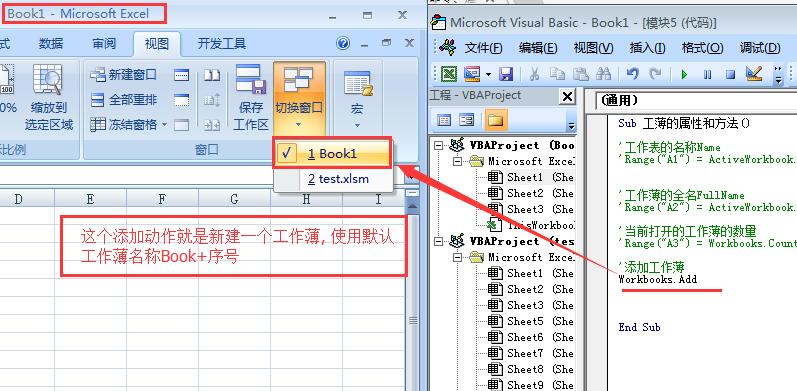797x391 pixels.
Task: Click the Workbooks.Add code line
Action: tap(658, 279)
